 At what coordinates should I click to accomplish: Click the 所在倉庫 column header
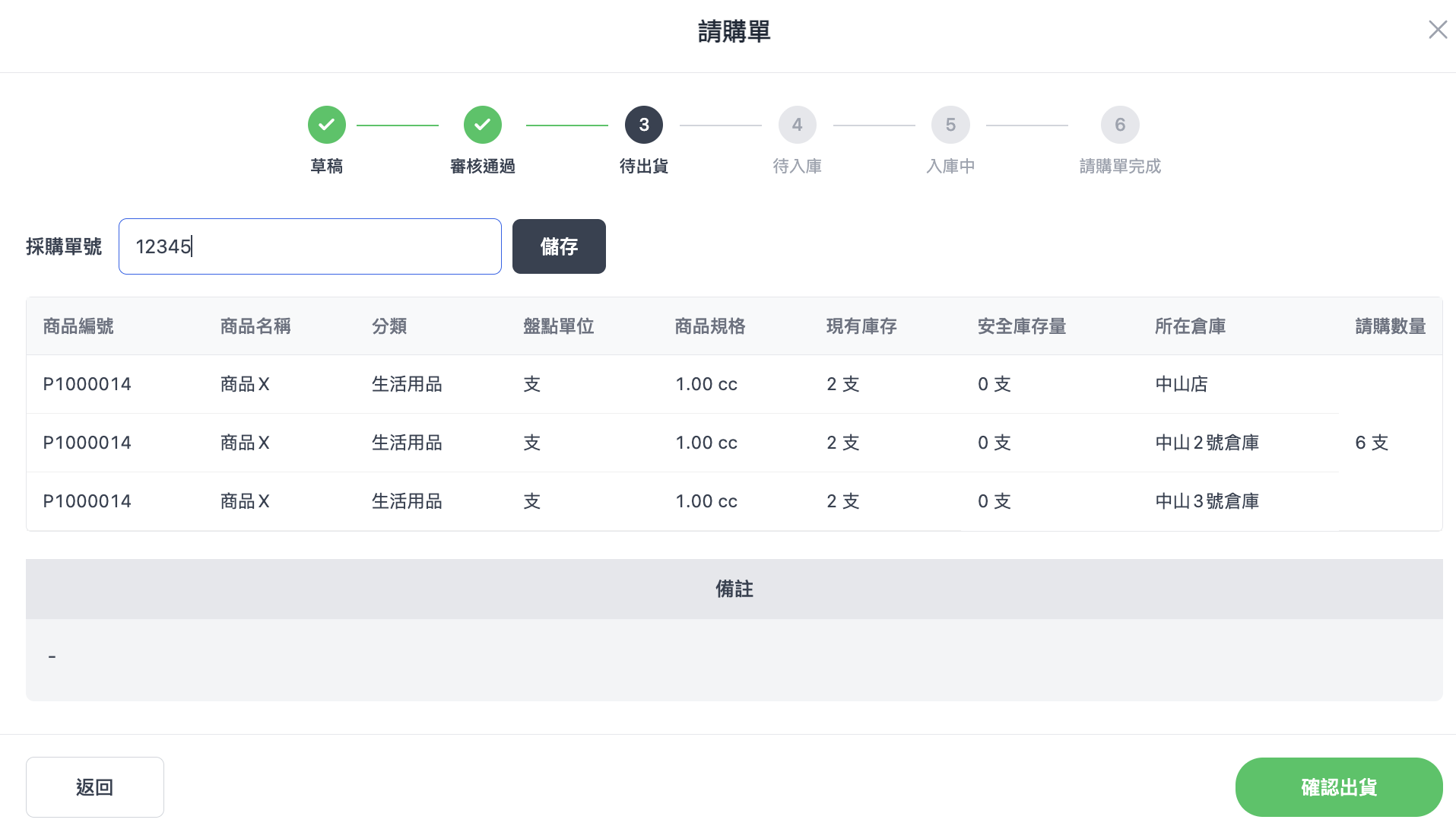tap(1190, 326)
